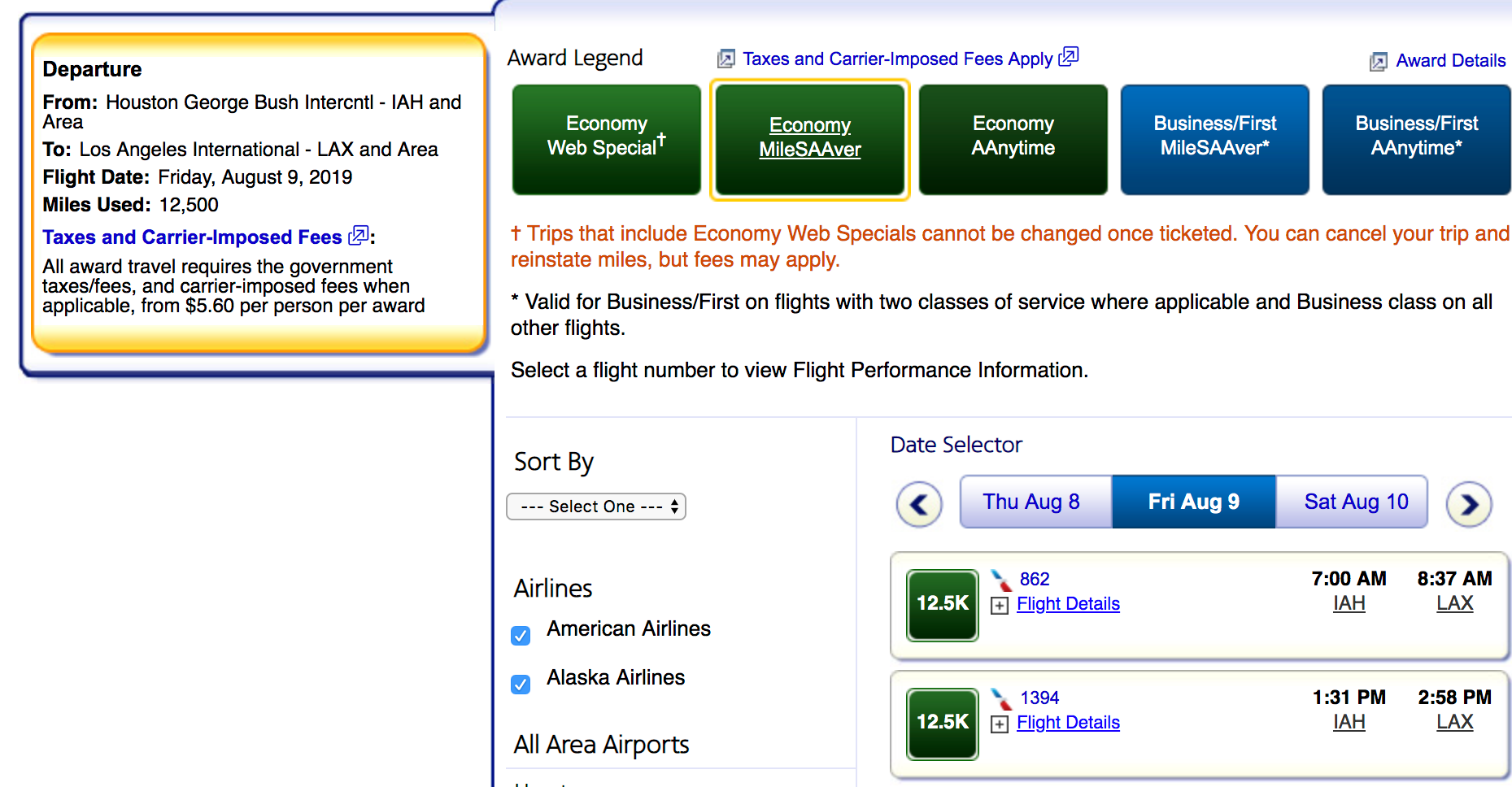Uncheck the Alaska Airlines checkbox
The image size is (1512, 787).
click(521, 684)
